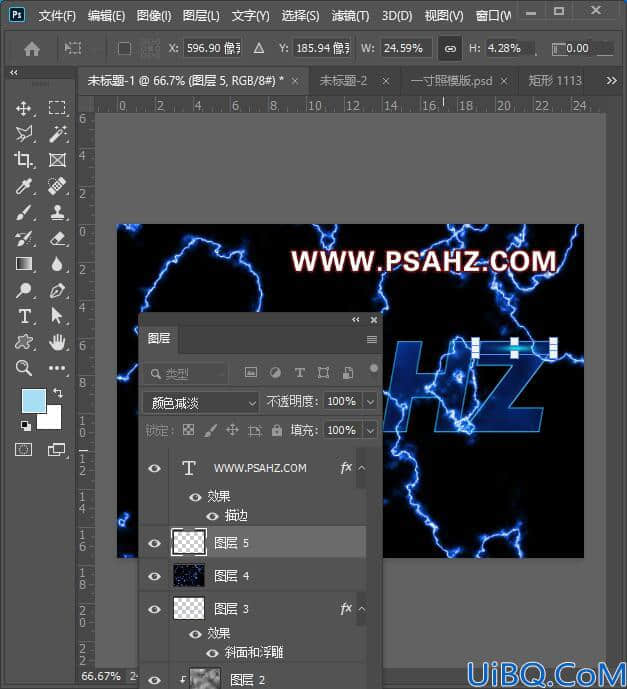The height and width of the screenshot is (689, 627).
Task: Open the 编辑(E) menu
Action: click(x=106, y=16)
